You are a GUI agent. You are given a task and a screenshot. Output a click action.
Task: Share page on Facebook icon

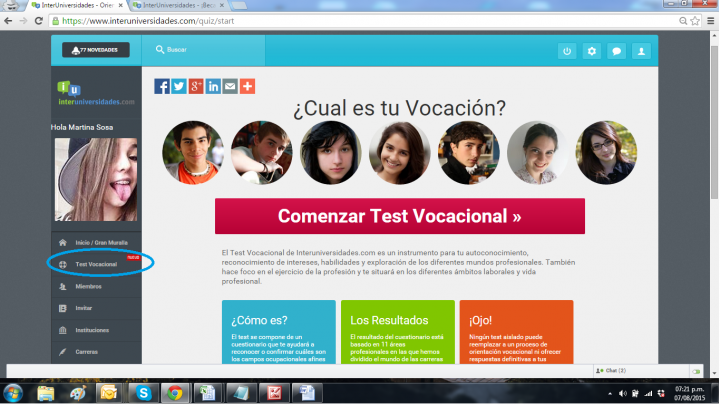(x=162, y=86)
